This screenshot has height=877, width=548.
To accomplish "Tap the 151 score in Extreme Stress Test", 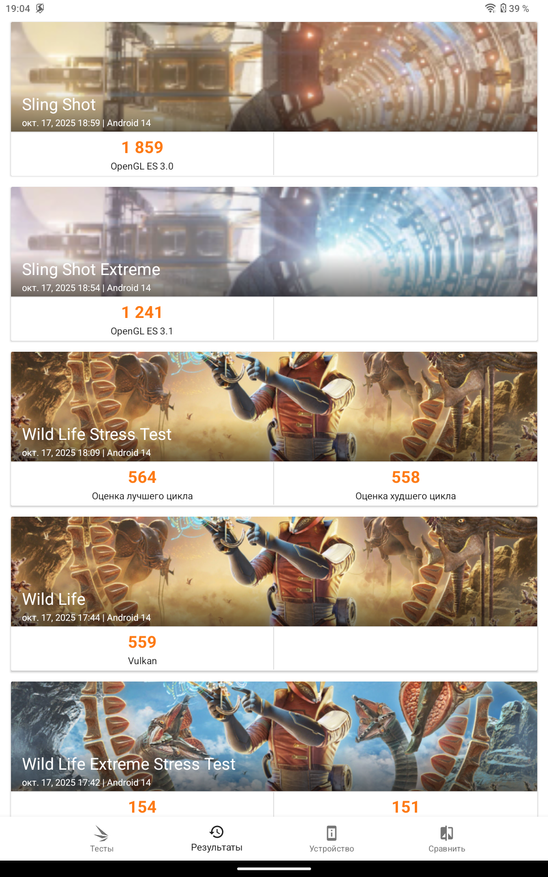I will pyautogui.click(x=405, y=807).
